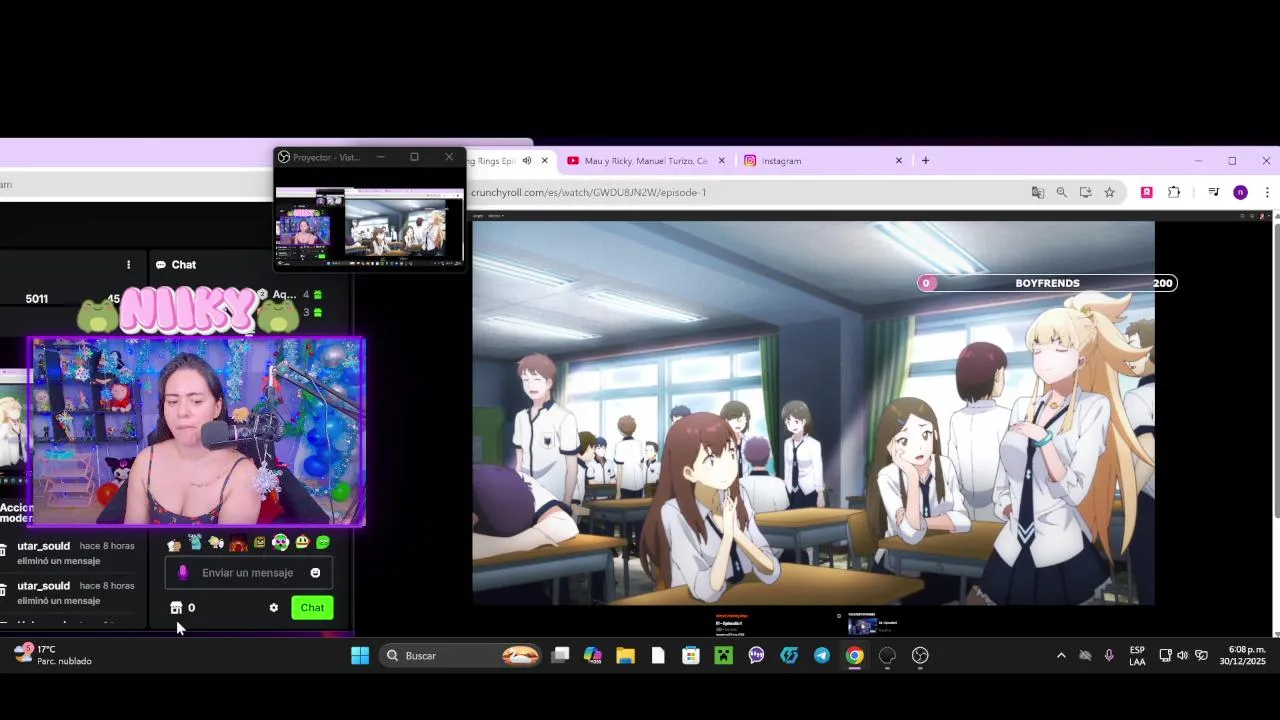The image size is (1280, 720).
Task: Open a new Chrome tab
Action: (925, 160)
